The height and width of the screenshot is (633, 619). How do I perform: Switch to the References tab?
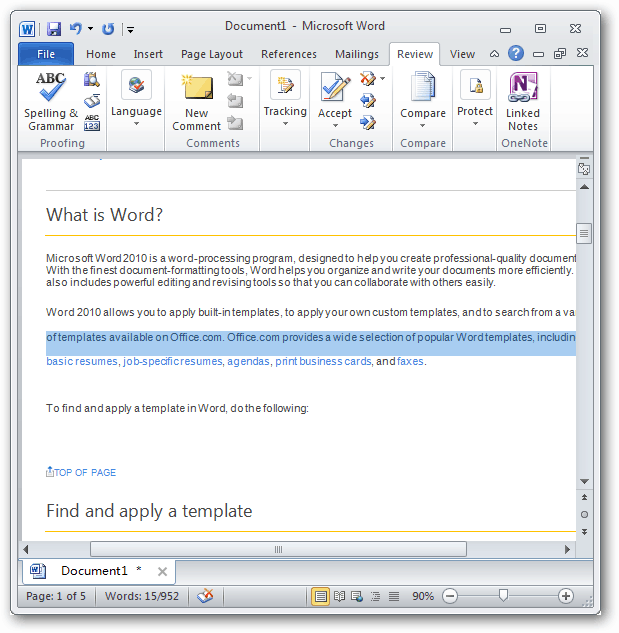point(289,54)
